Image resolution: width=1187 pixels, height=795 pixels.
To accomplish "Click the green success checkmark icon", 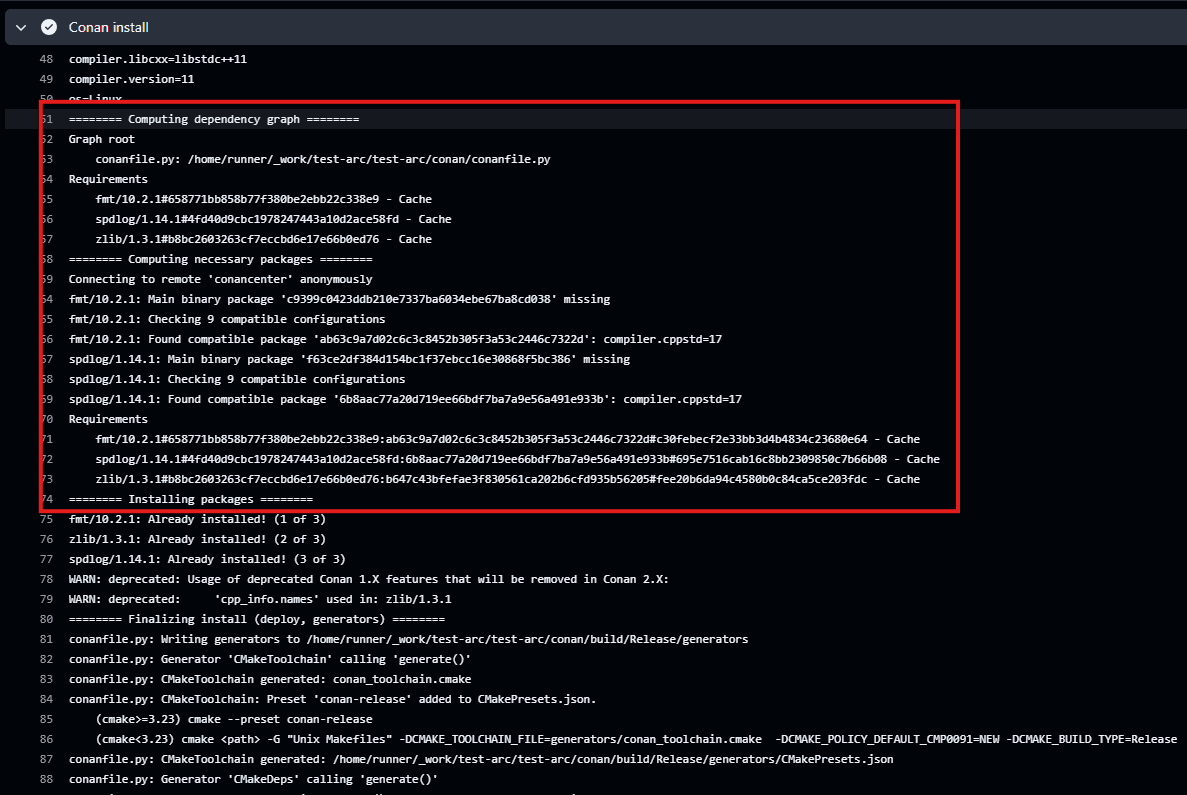I will 48,27.
